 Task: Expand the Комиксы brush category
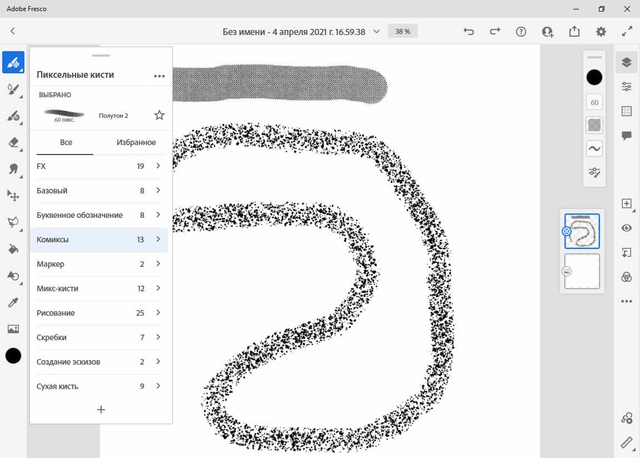tap(99, 240)
